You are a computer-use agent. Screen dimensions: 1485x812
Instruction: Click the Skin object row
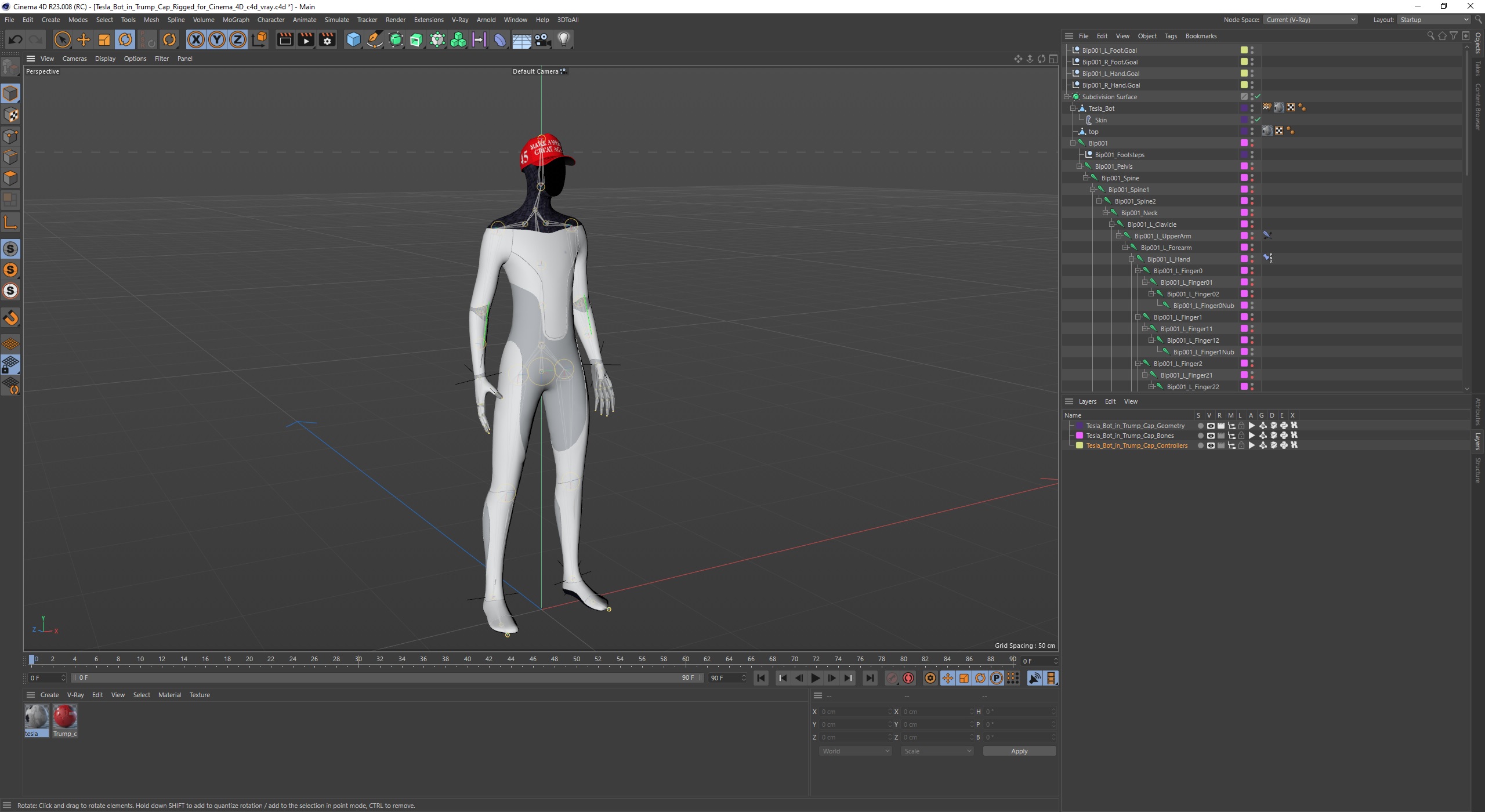pyautogui.click(x=1100, y=120)
